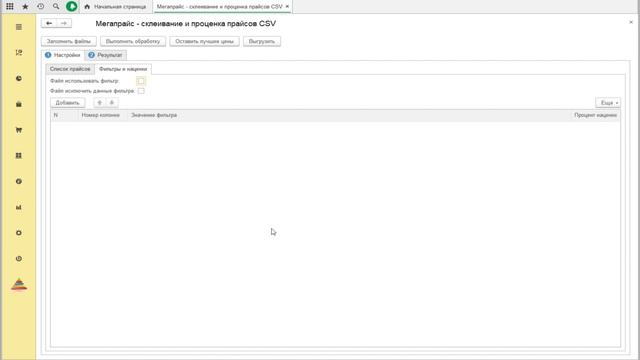Viewport: 640px width, 360px height.
Task: Open sidebar round icon above the pyramid
Action: click(x=19, y=258)
